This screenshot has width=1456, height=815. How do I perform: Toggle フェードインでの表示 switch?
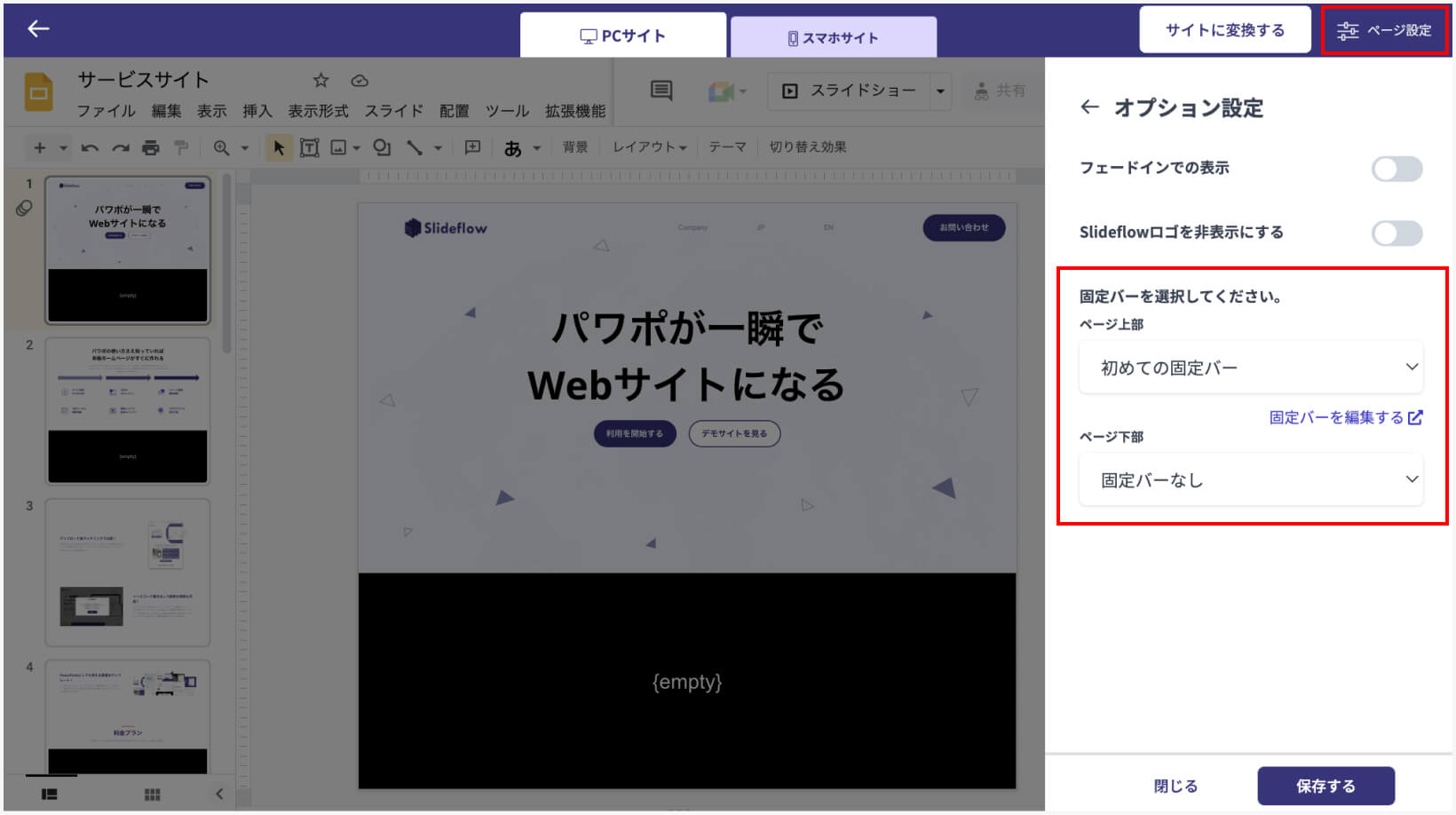1397,169
